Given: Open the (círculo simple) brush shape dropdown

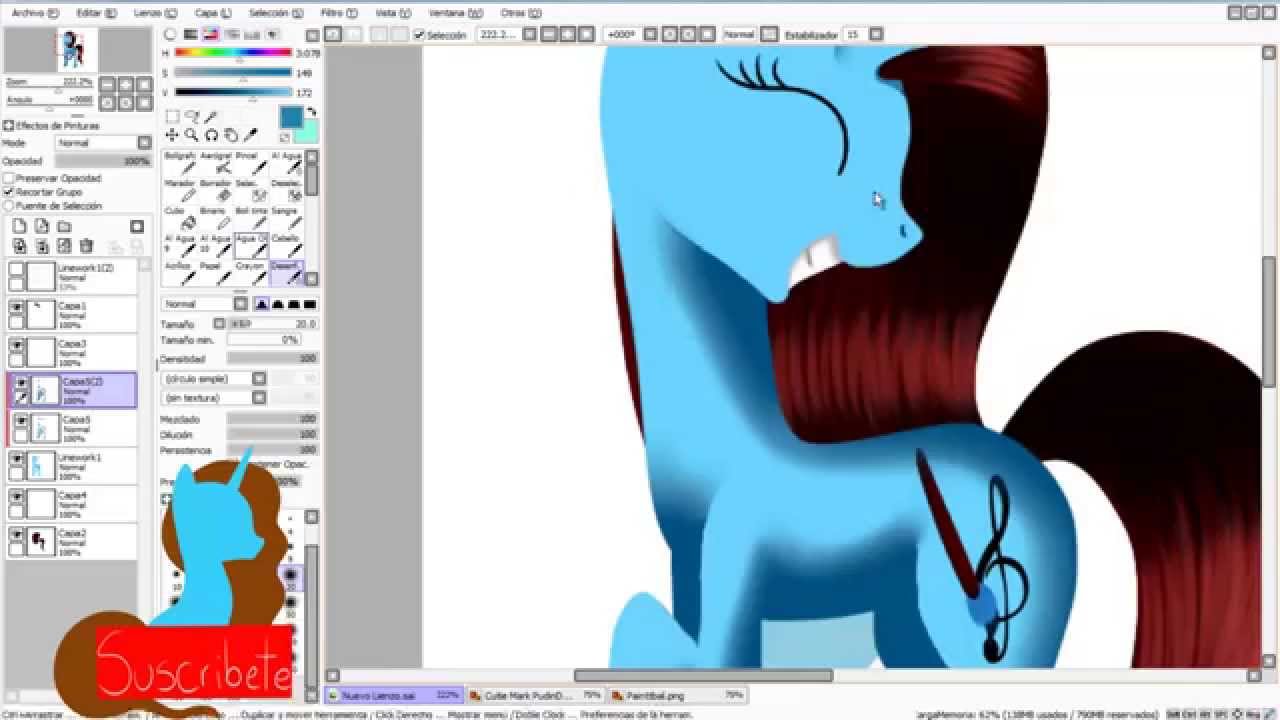Looking at the screenshot, I should (259, 379).
